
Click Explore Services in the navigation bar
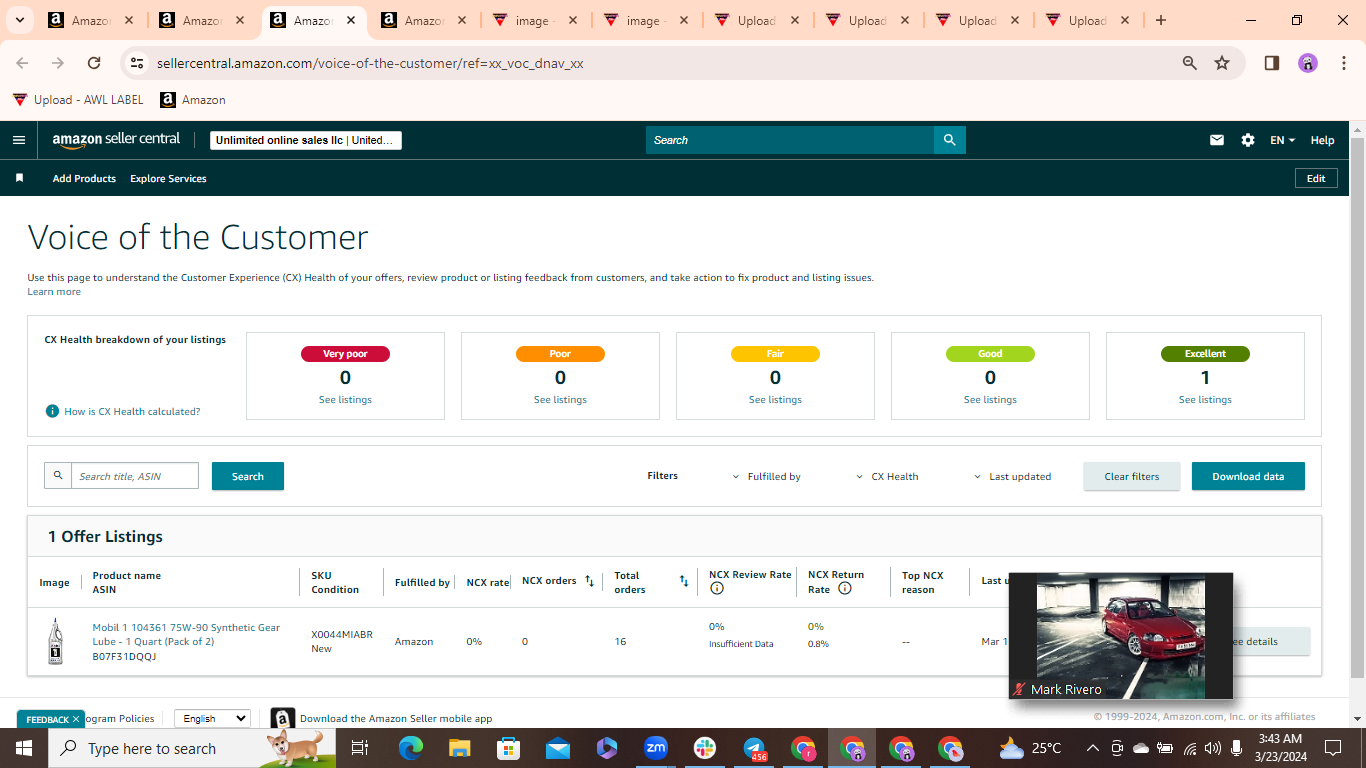pos(168,178)
